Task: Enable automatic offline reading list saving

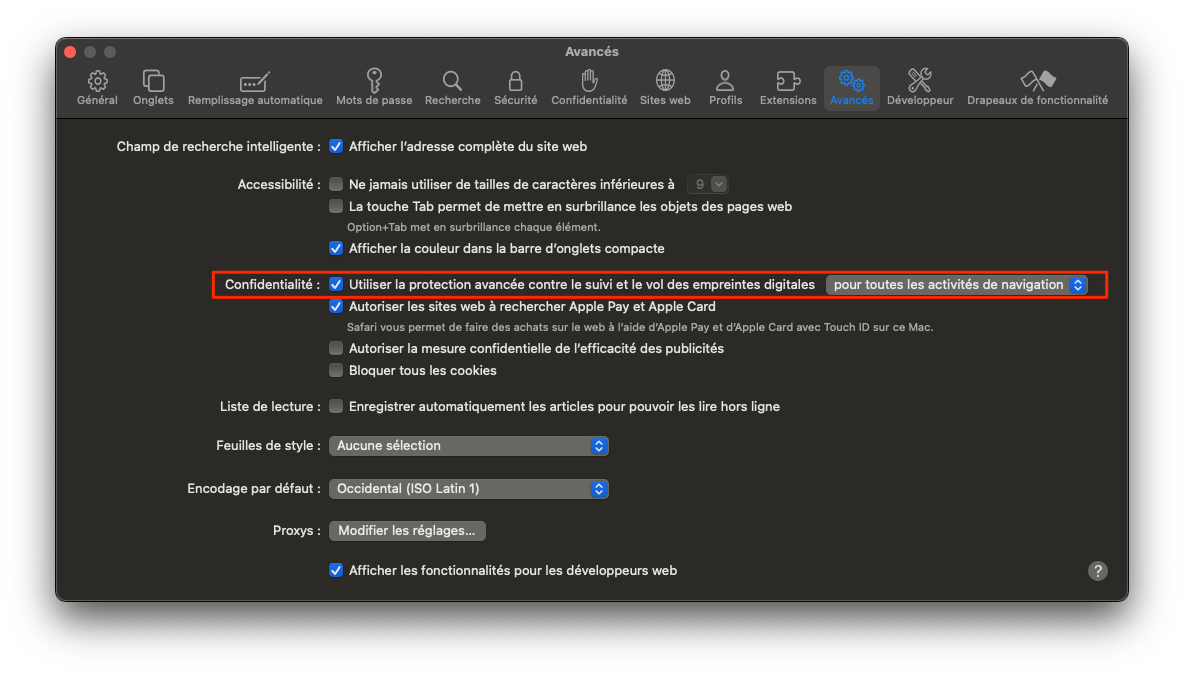Action: 336,406
